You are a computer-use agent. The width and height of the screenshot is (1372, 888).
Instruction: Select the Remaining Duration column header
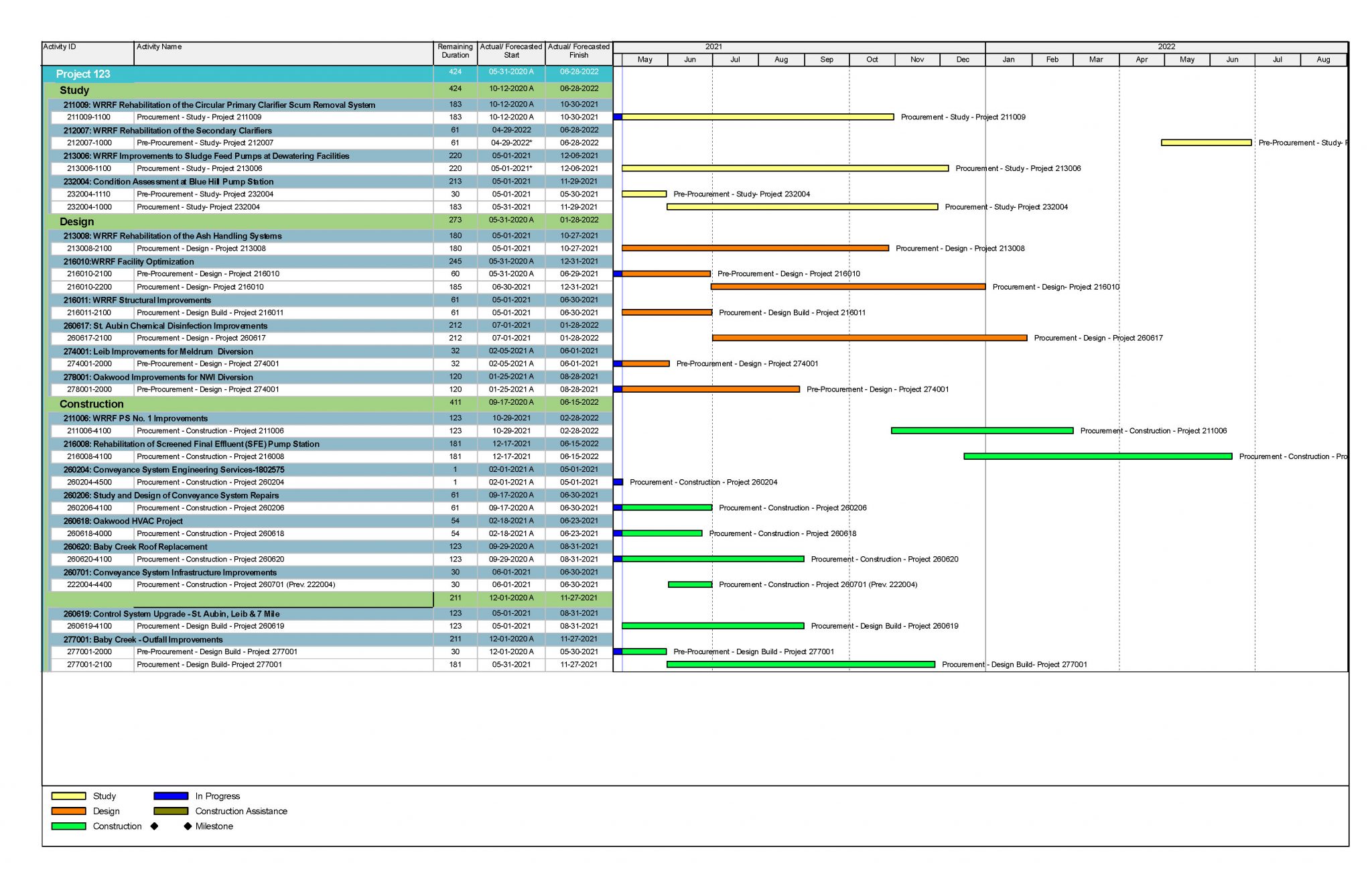[x=456, y=54]
